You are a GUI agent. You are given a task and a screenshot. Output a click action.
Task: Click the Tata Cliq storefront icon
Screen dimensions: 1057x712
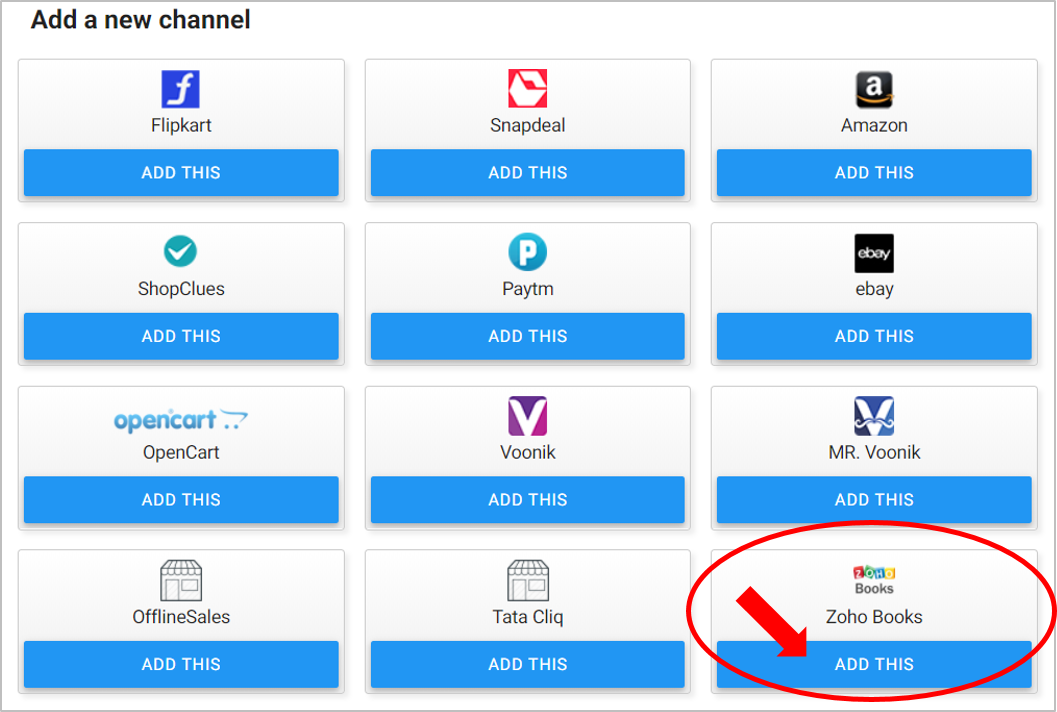(x=528, y=581)
